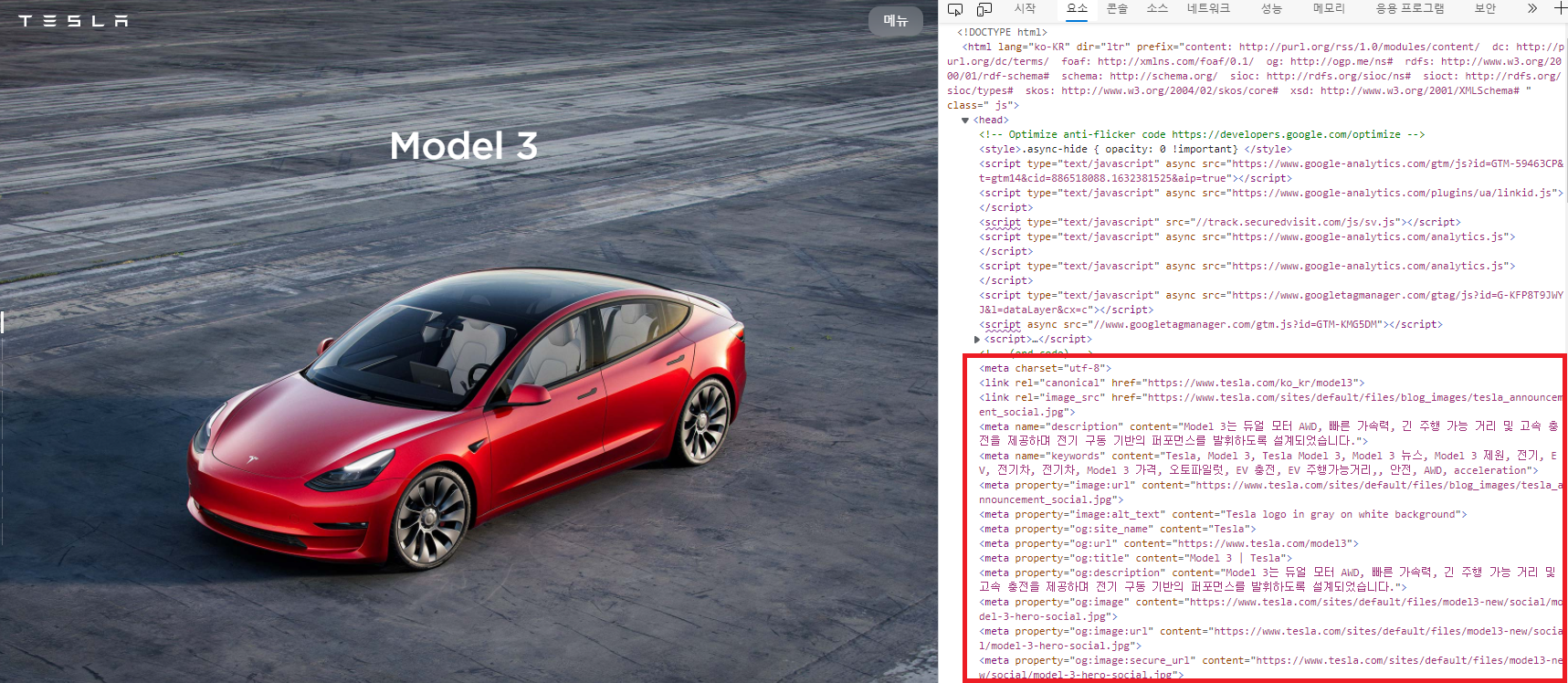The width and height of the screenshot is (1568, 683).
Task: Open the canonical ko_kr/model3 href link
Action: (1252, 383)
